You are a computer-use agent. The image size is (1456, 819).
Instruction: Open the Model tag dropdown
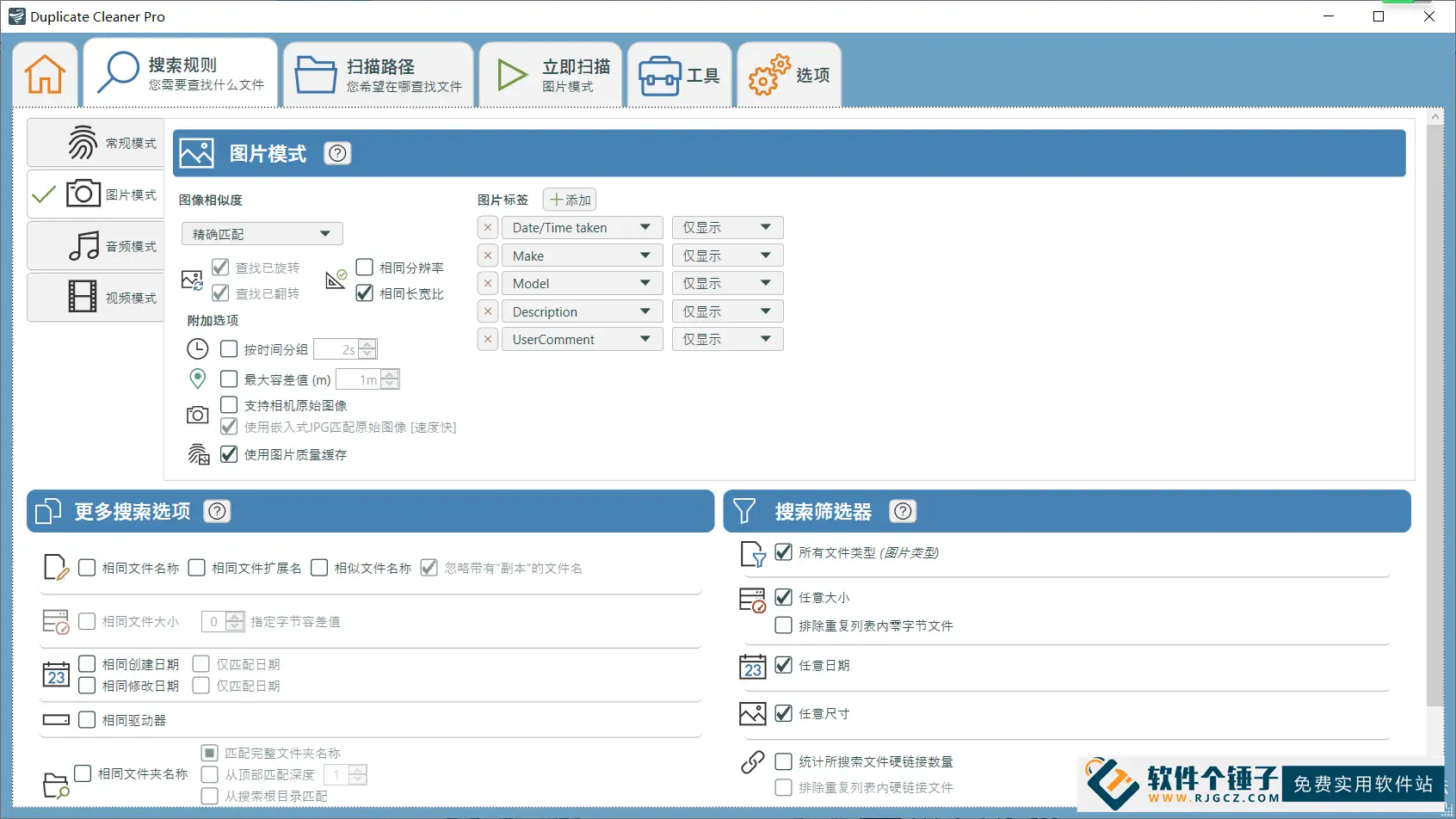(x=583, y=283)
